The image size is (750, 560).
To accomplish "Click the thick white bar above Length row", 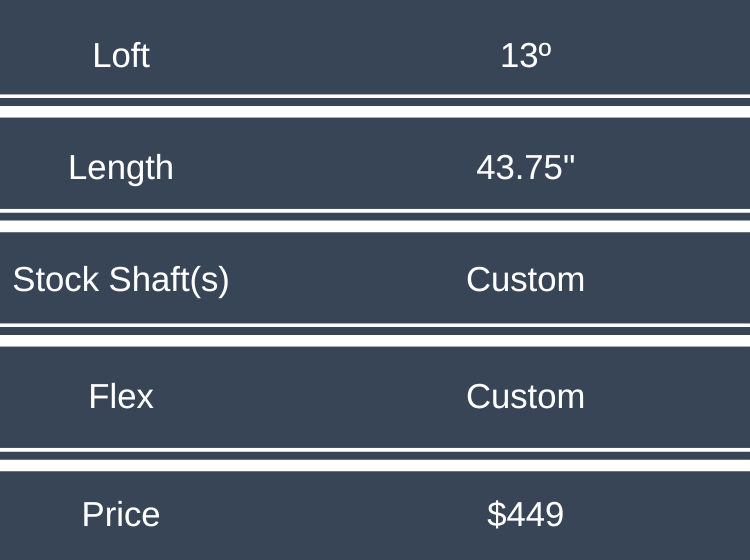I will pos(375,112).
